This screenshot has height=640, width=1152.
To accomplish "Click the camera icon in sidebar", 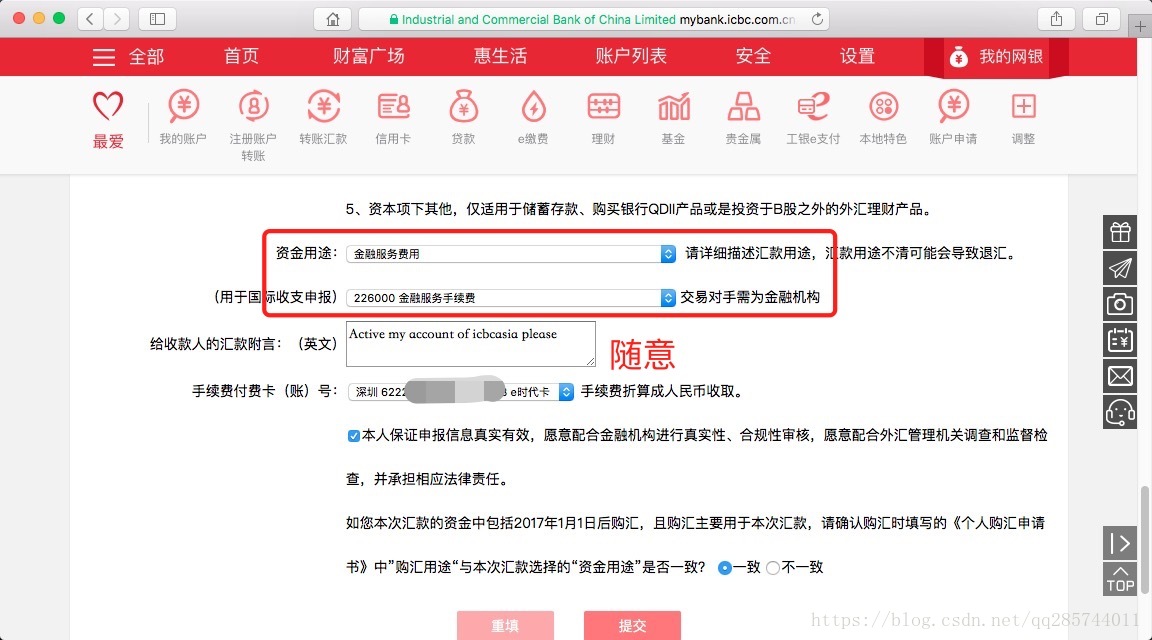I will pyautogui.click(x=1120, y=303).
